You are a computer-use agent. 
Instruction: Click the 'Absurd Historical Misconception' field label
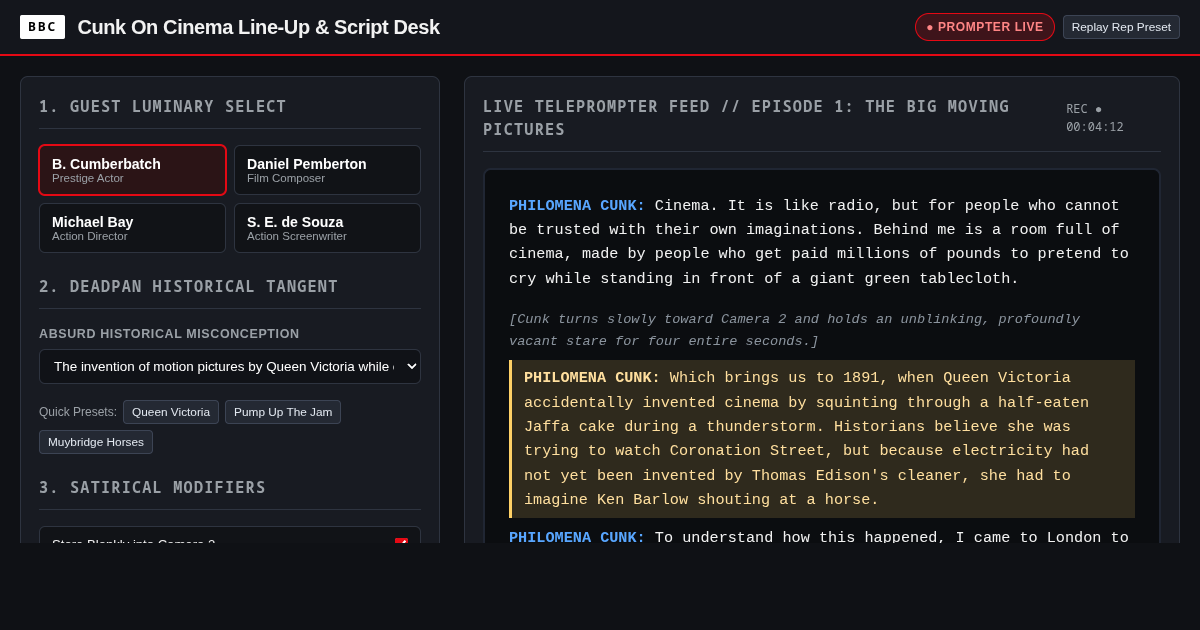click(x=169, y=334)
